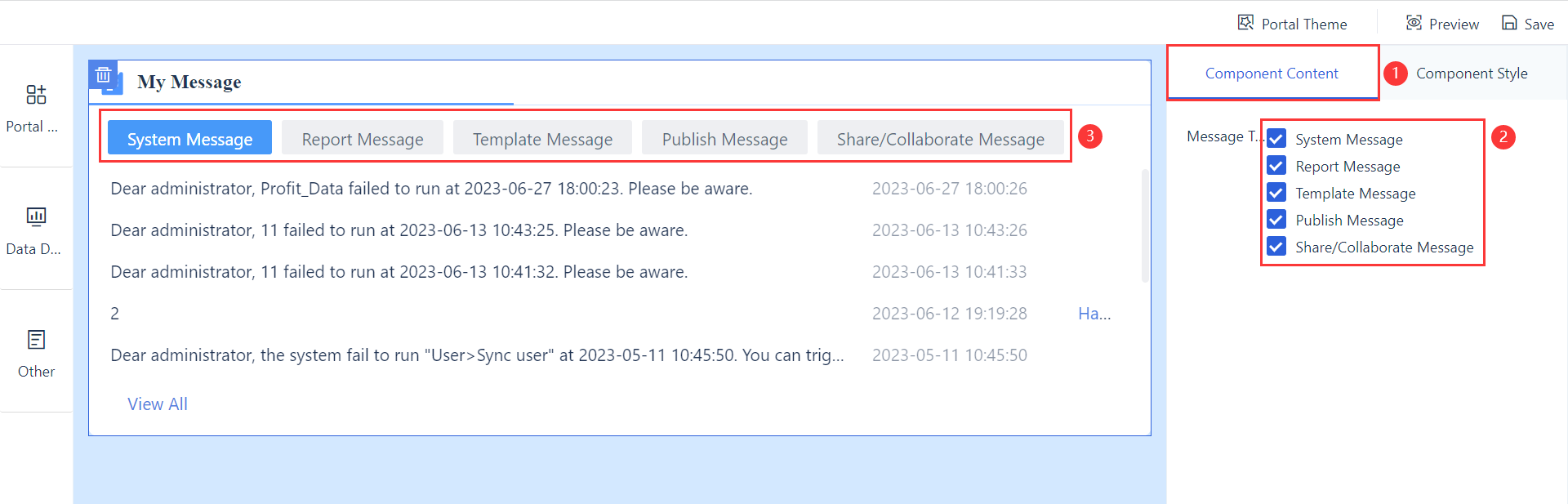Viewport: 1568px width, 504px height.
Task: Uncheck the System Message checkbox
Action: pyautogui.click(x=1276, y=138)
